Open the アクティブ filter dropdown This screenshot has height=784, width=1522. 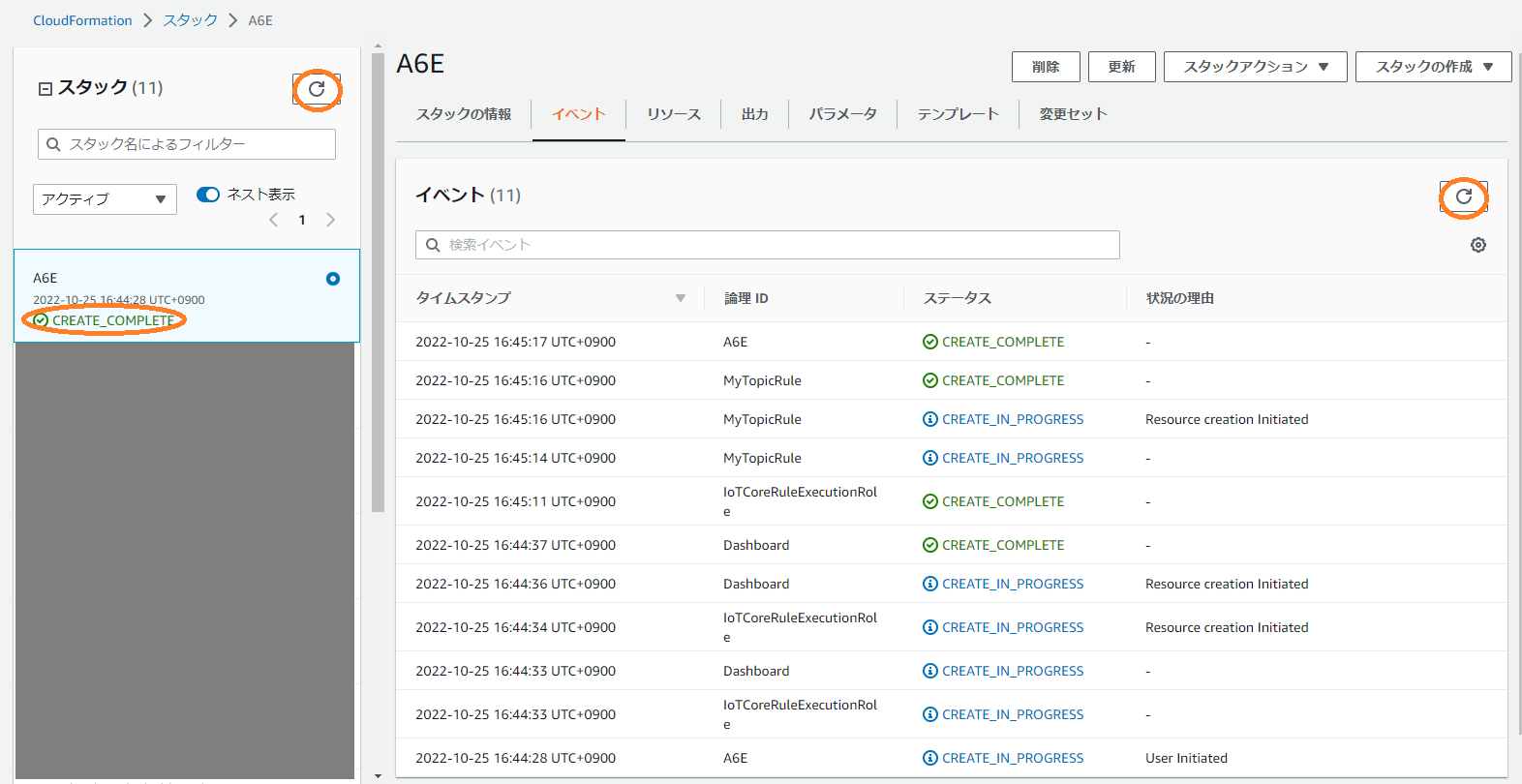(105, 199)
